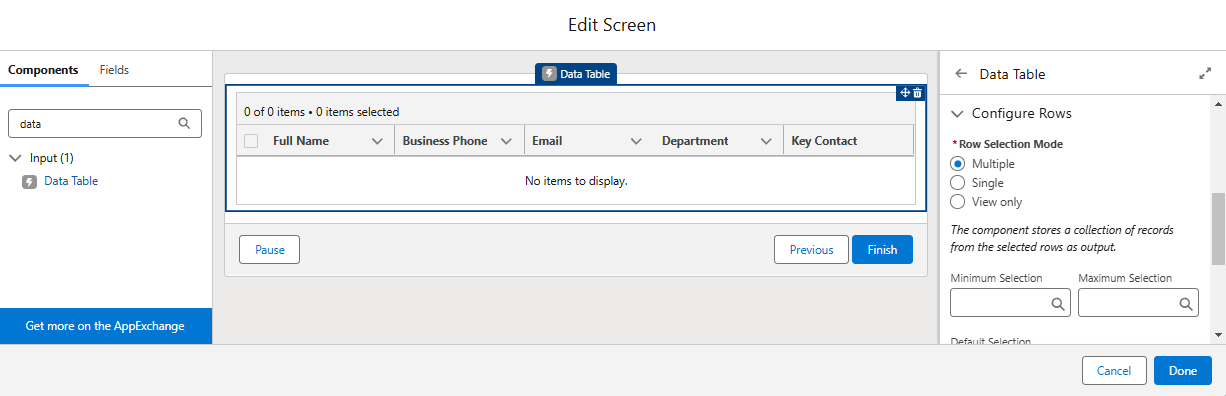Click the Key Contact column header
1226x396 pixels.
click(x=824, y=141)
